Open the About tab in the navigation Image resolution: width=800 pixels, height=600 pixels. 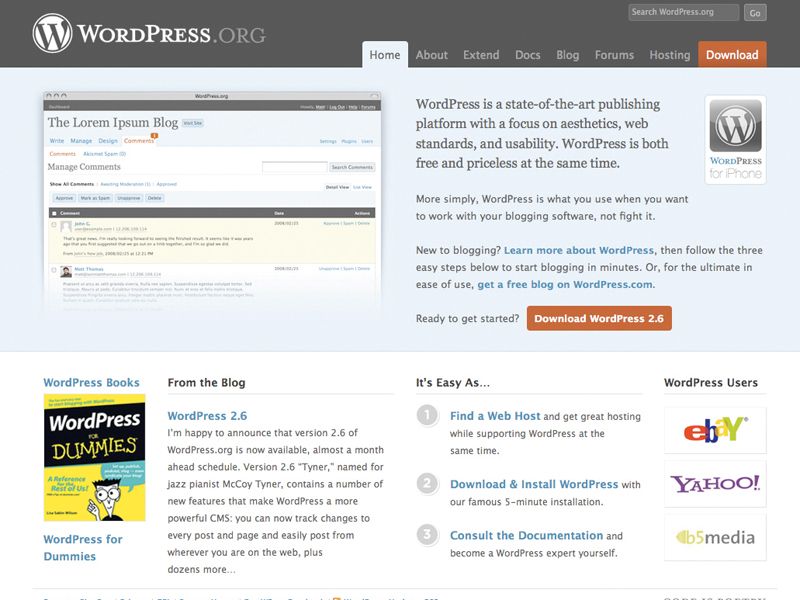click(x=432, y=55)
